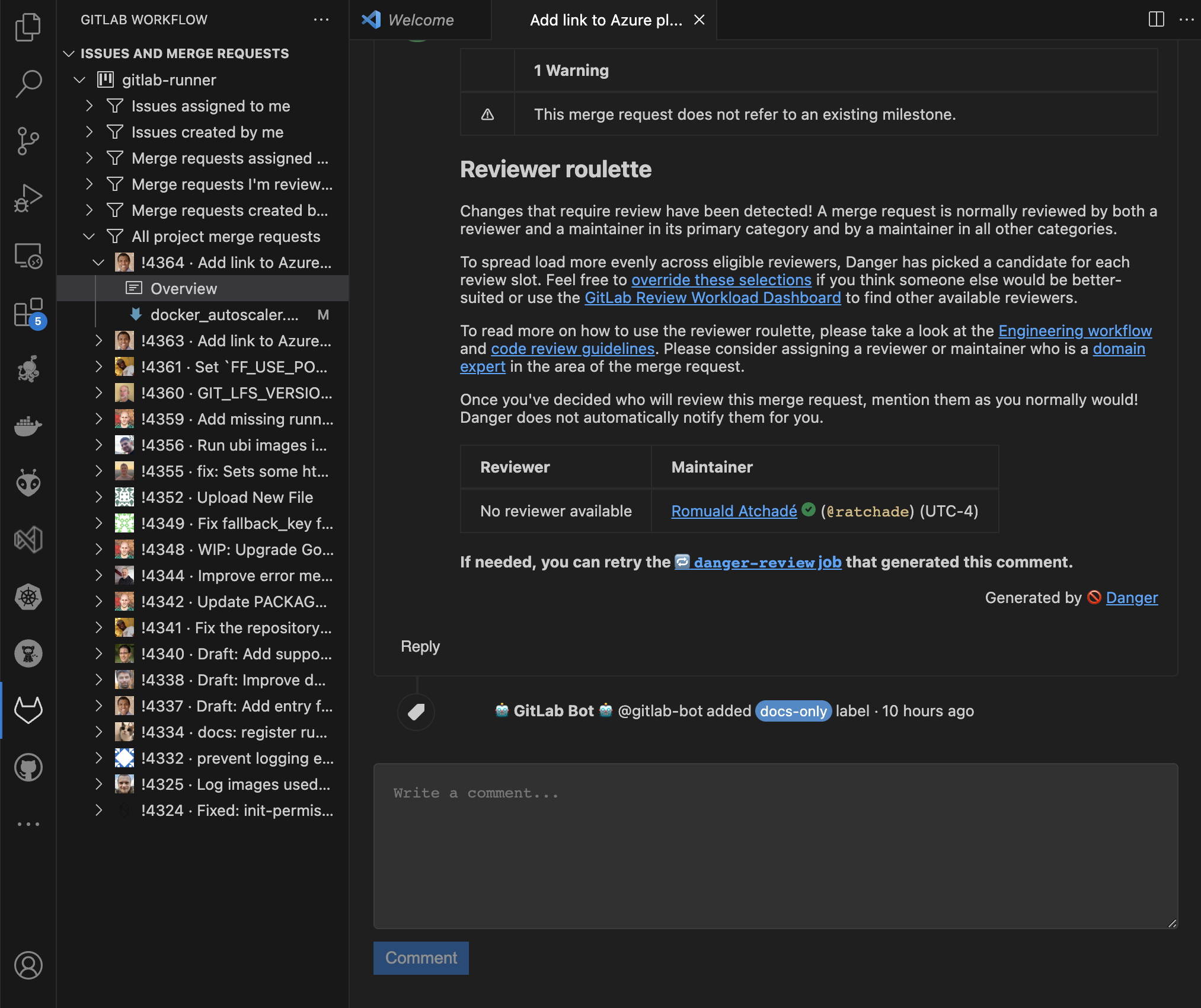Open the Docker extension panel
Viewport: 1201px width, 1008px height.
28,426
